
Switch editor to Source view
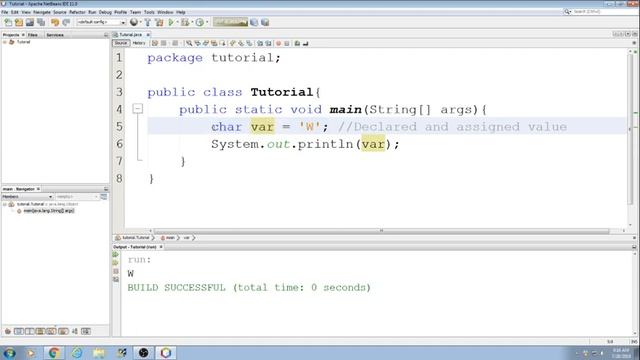pyautogui.click(x=121, y=43)
